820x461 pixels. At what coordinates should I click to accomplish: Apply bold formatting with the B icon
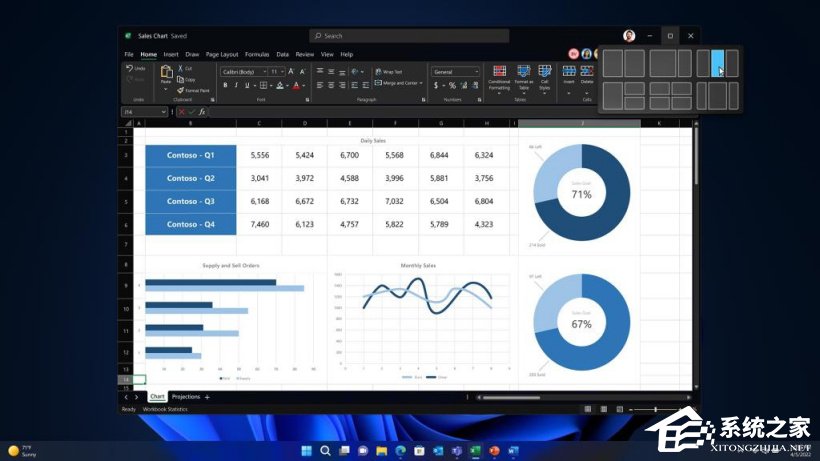pos(226,85)
